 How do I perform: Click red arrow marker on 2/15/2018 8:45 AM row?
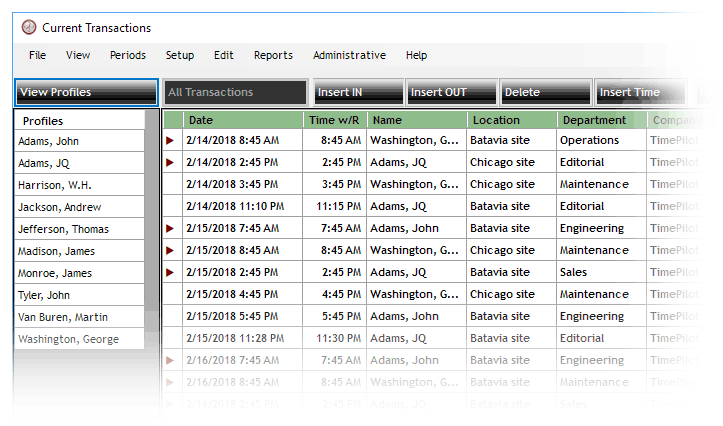tap(170, 250)
